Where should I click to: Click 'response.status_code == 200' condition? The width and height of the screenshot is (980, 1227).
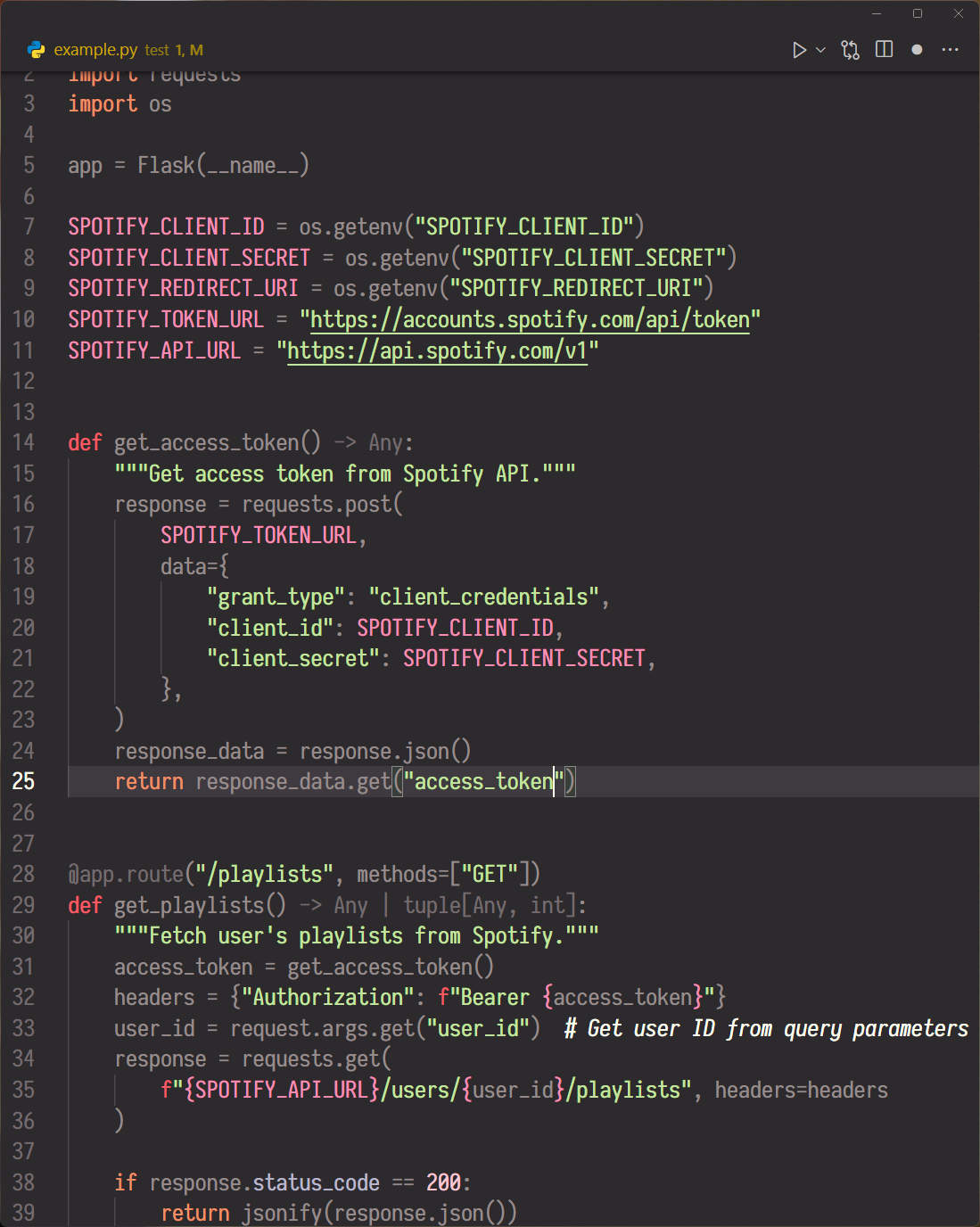(305, 1183)
